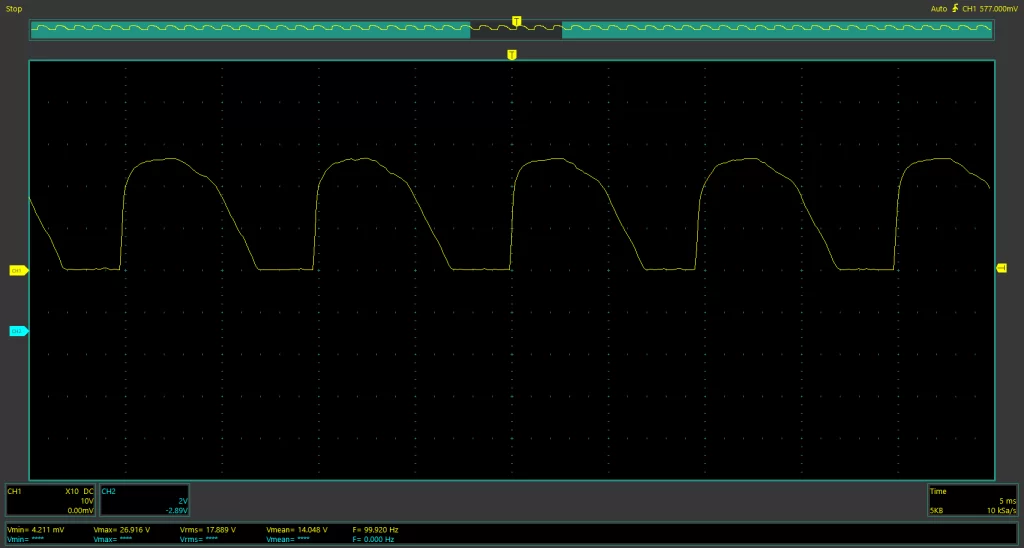Click the F= 99.920 Hz frequency measurement
This screenshot has width=1024, height=548.
pyautogui.click(x=376, y=530)
